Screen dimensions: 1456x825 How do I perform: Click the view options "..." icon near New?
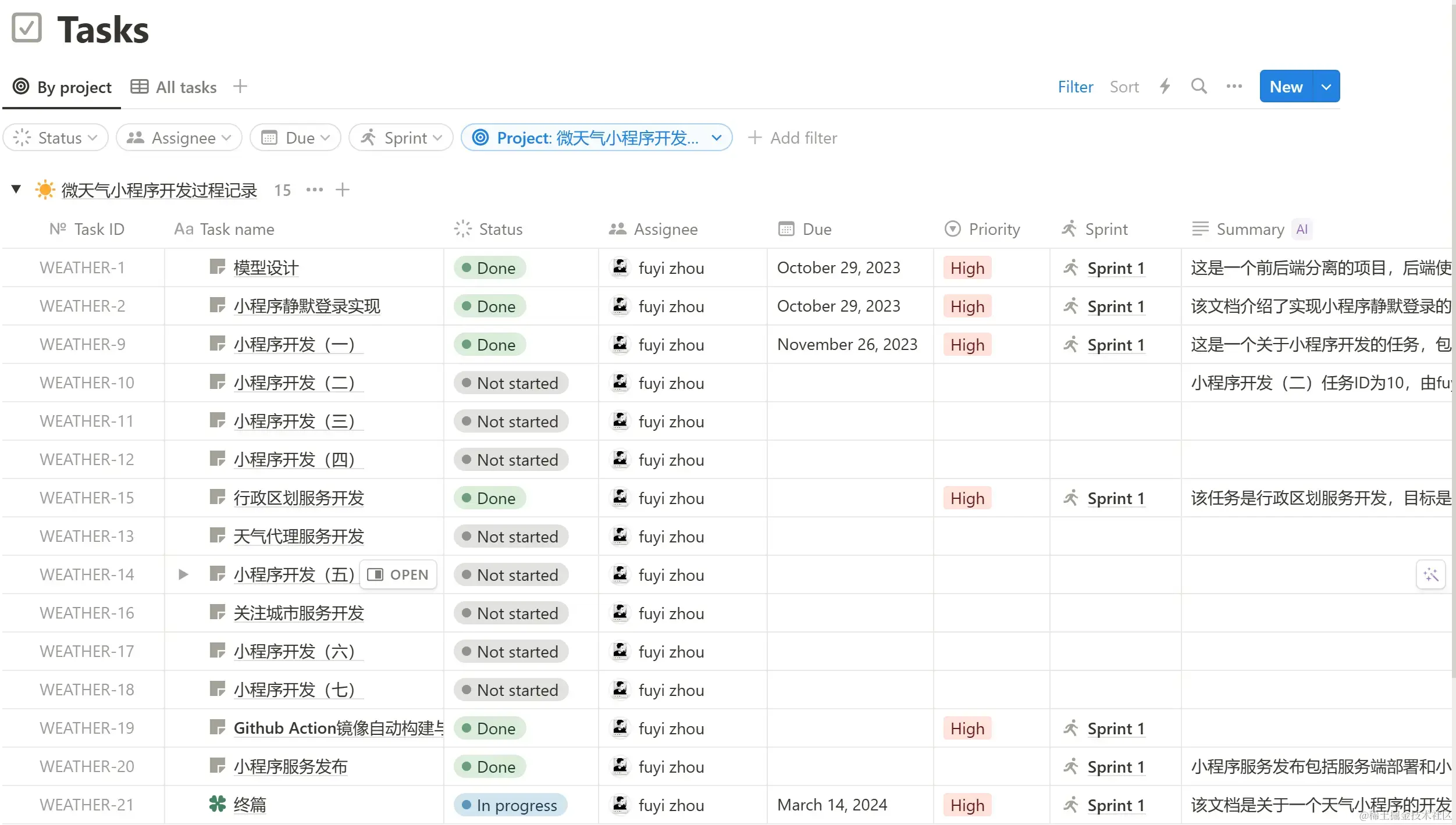click(1234, 86)
